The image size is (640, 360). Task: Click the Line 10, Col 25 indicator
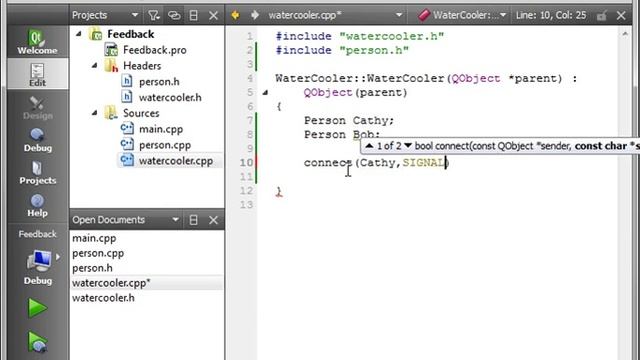(551, 16)
